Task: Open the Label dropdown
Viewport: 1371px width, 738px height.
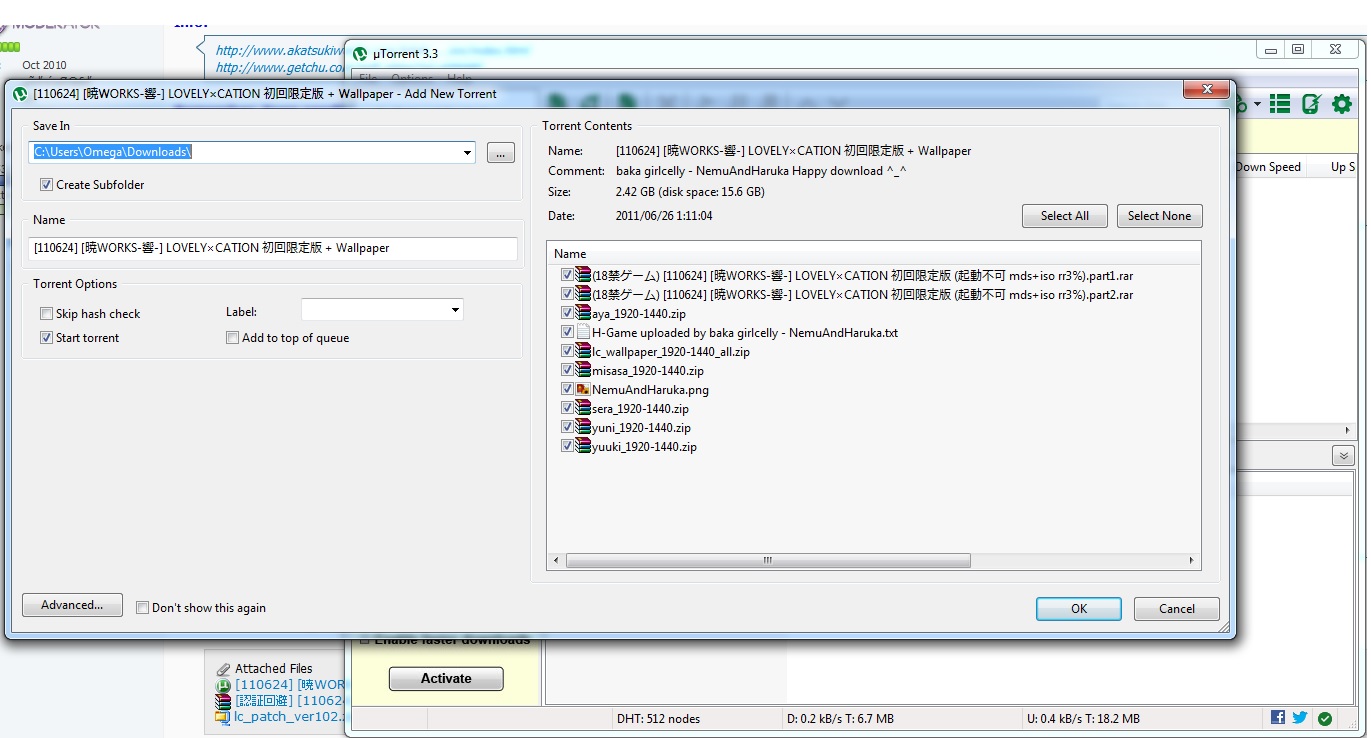Action: tap(455, 311)
